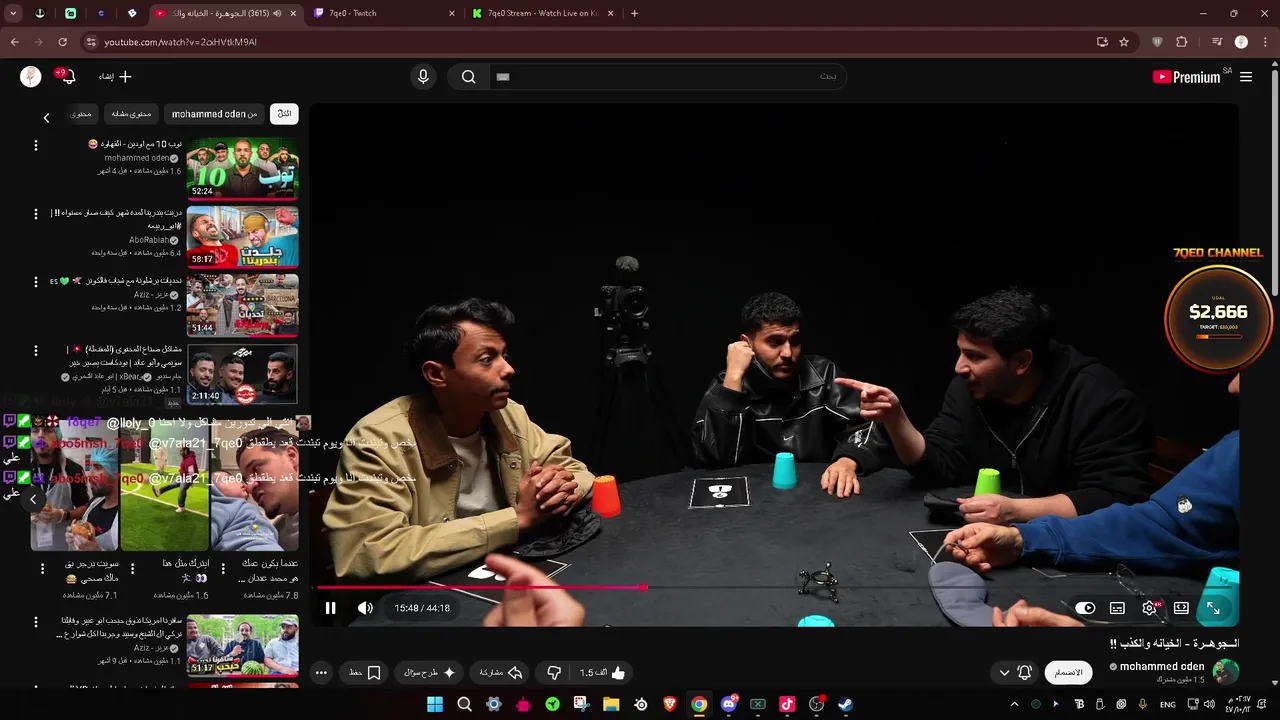Image resolution: width=1280 pixels, height=720 pixels.
Task: Save the video with حفظ button
Action: 365,673
